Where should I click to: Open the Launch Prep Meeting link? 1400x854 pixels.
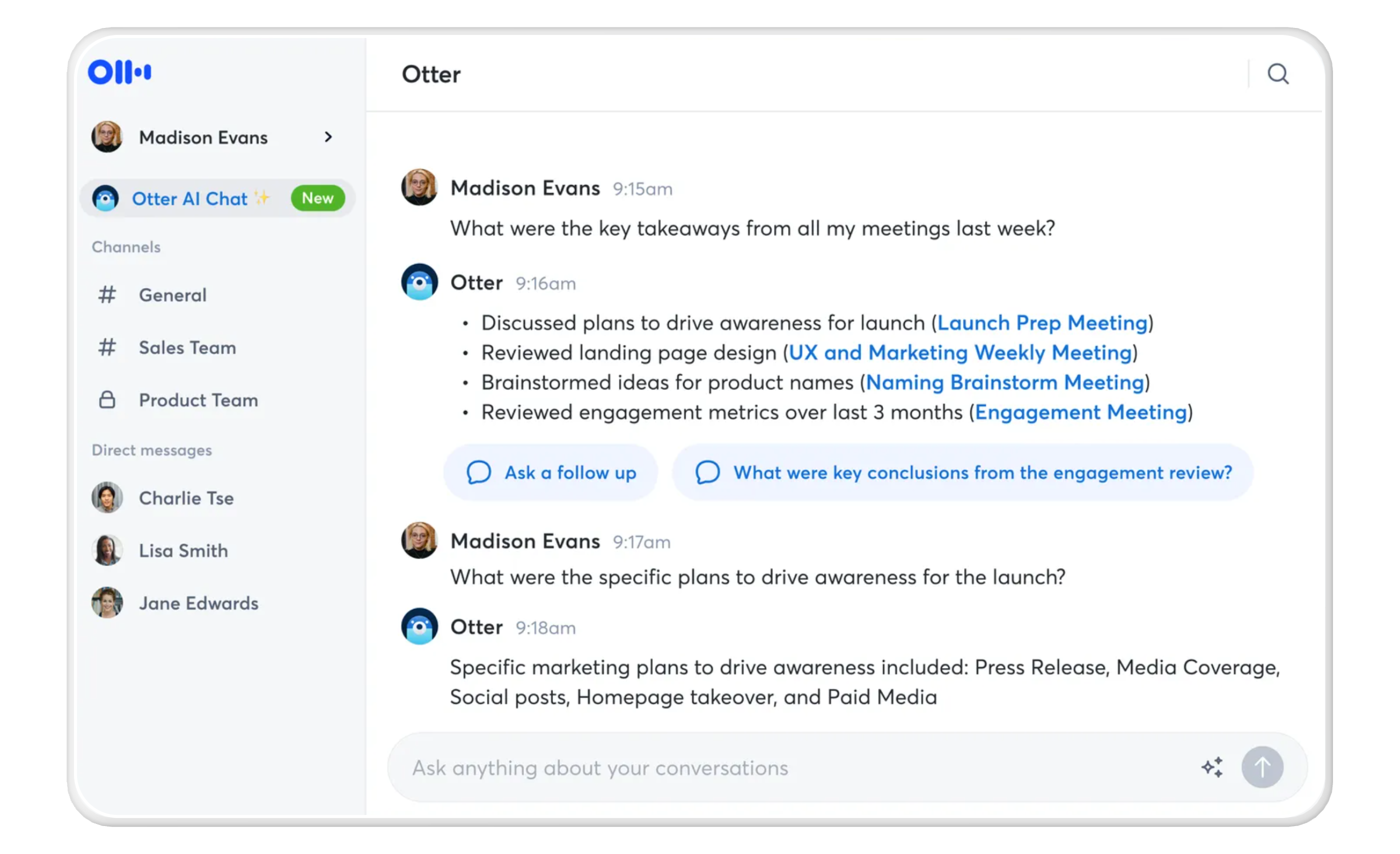(x=1042, y=322)
